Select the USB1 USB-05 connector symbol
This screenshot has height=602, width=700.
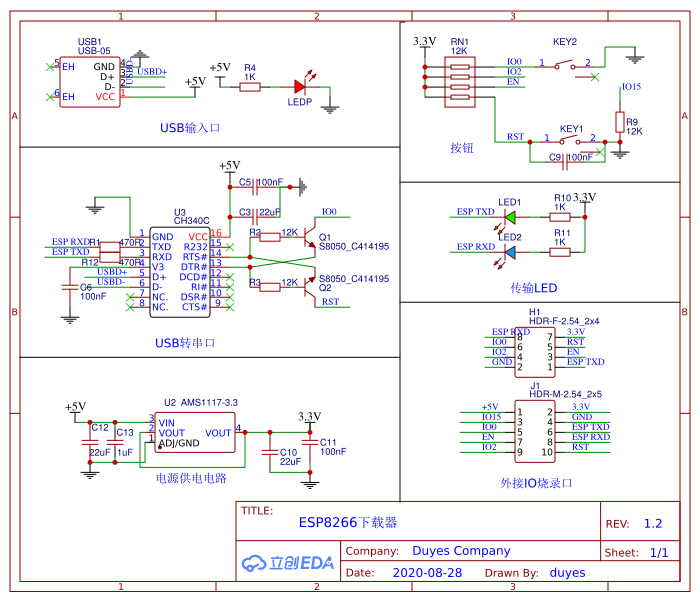90,82
